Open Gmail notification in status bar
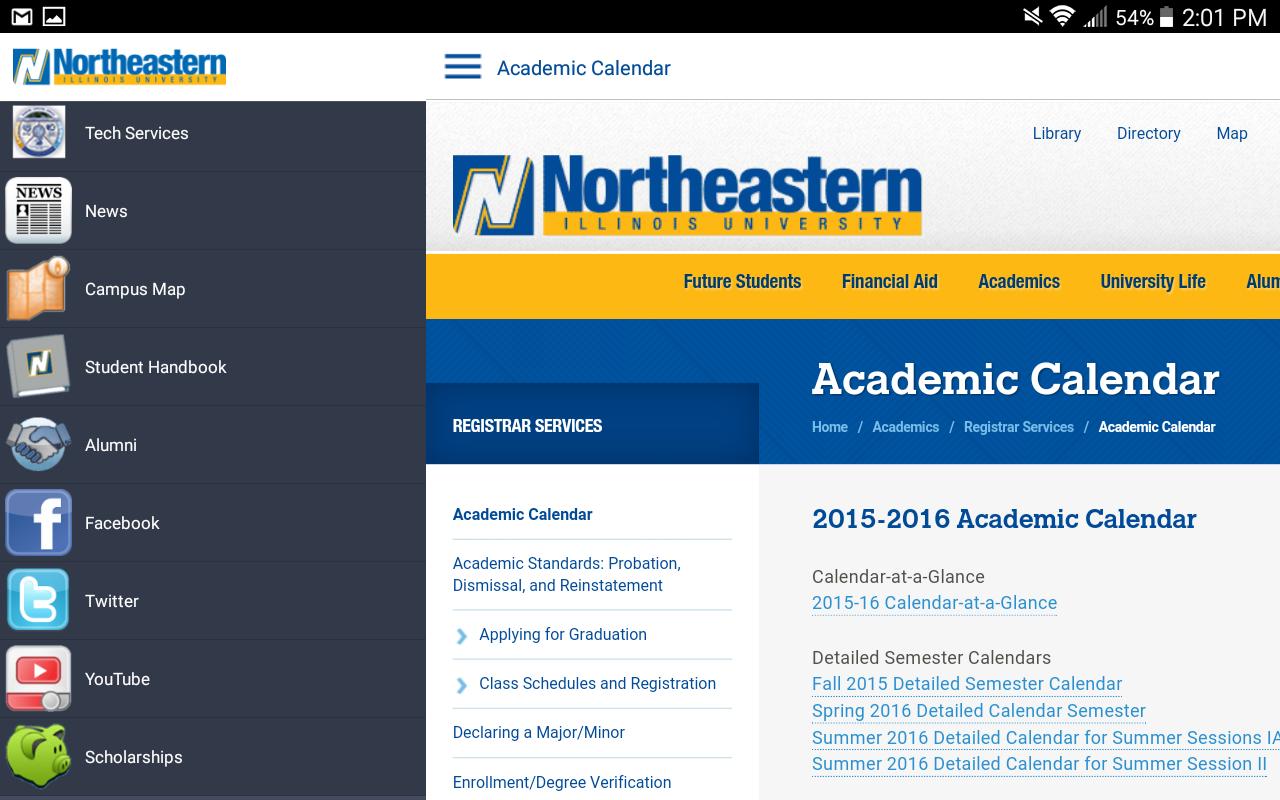This screenshot has width=1280, height=800. tap(21, 16)
